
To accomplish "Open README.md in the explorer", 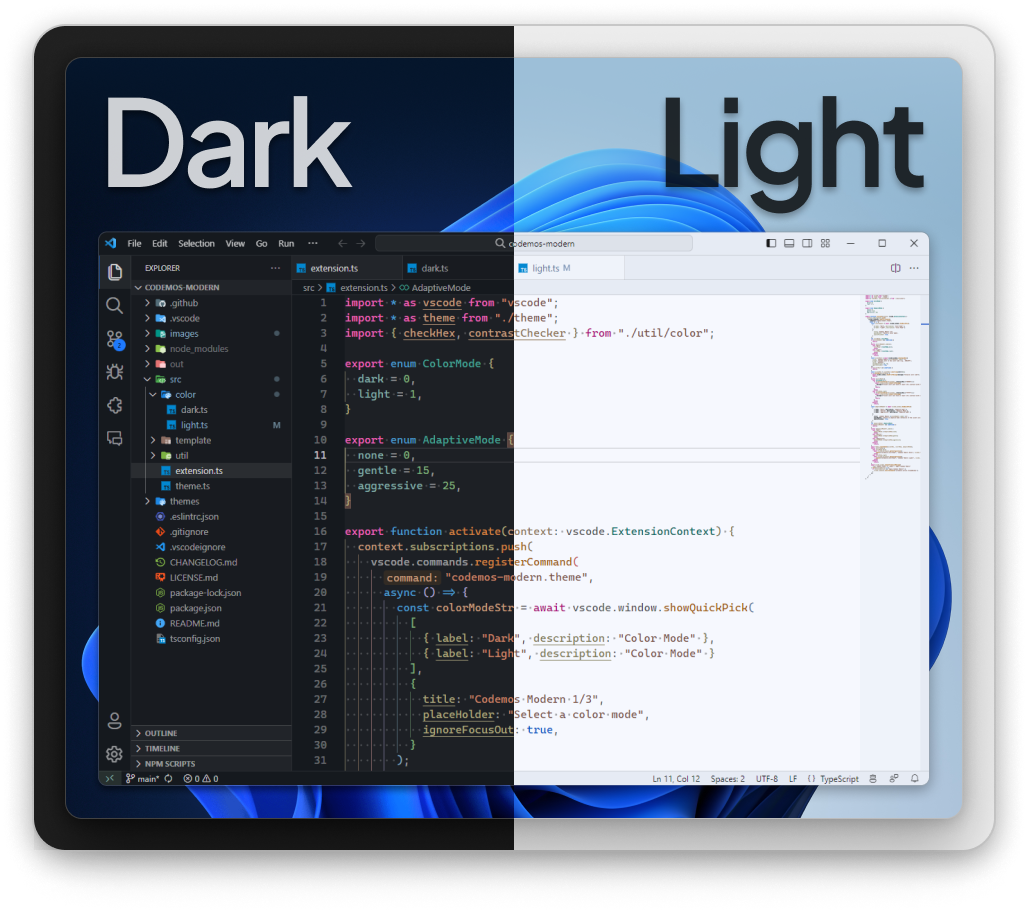I will tap(211, 623).
